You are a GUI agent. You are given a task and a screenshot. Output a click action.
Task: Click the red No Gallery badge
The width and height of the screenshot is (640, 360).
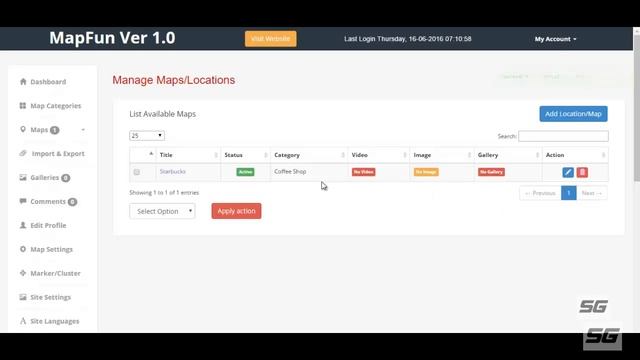(x=491, y=172)
